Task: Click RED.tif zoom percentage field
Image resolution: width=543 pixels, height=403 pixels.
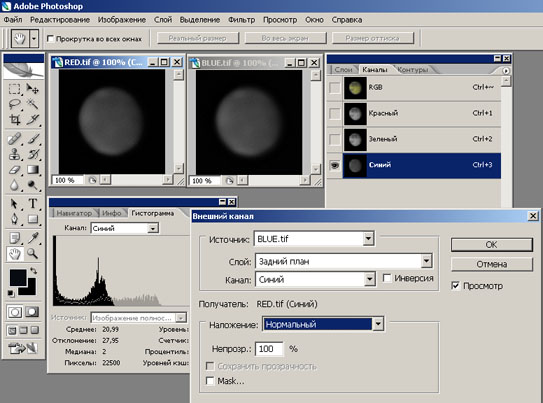Action: (67, 180)
